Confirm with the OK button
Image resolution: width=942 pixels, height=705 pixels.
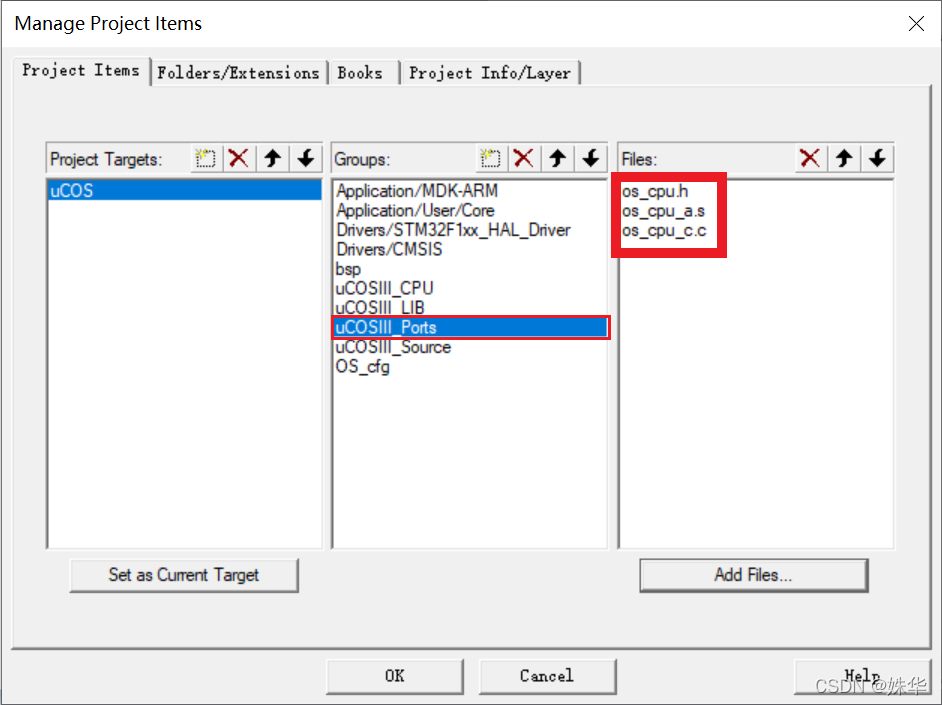pyautogui.click(x=395, y=676)
